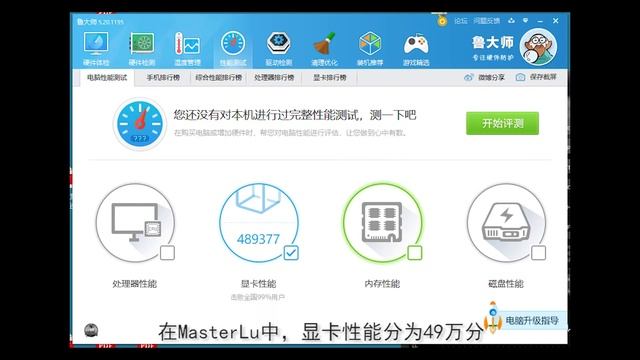The image size is (640, 360).
Task: Click the 显卡性能 circle showing 489377
Action: click(x=259, y=223)
